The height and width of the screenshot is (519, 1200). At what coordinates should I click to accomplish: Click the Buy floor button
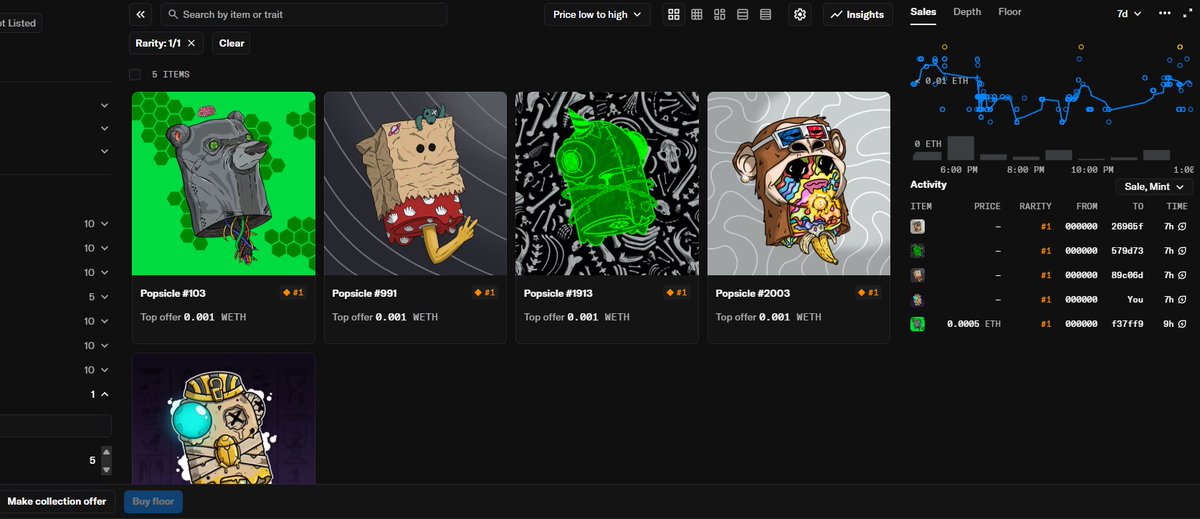(x=153, y=501)
